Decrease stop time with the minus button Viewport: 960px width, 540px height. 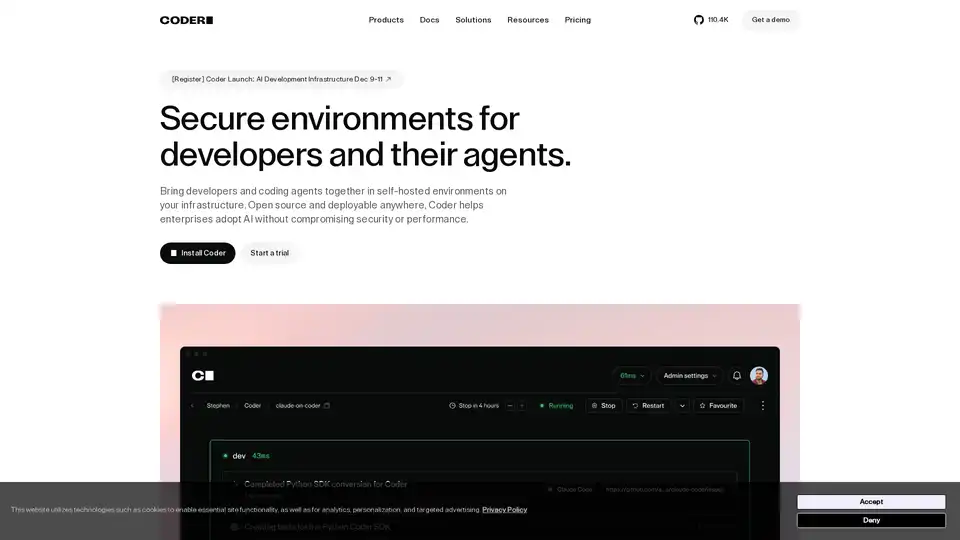(x=510, y=406)
